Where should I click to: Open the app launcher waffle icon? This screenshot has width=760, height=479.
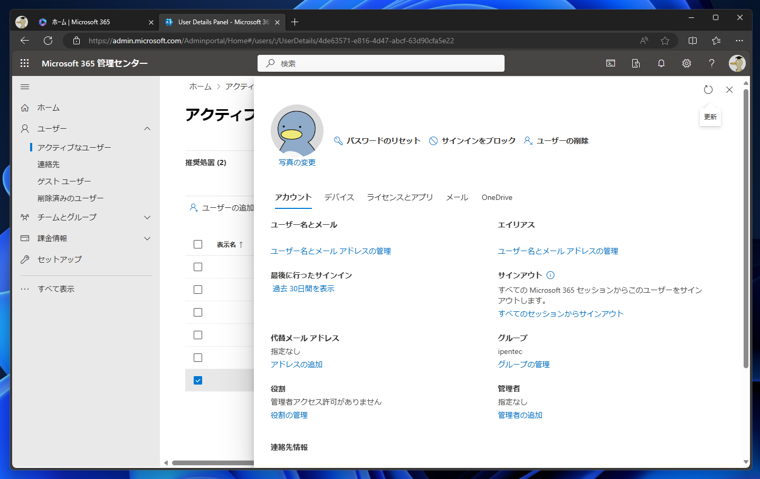25,63
